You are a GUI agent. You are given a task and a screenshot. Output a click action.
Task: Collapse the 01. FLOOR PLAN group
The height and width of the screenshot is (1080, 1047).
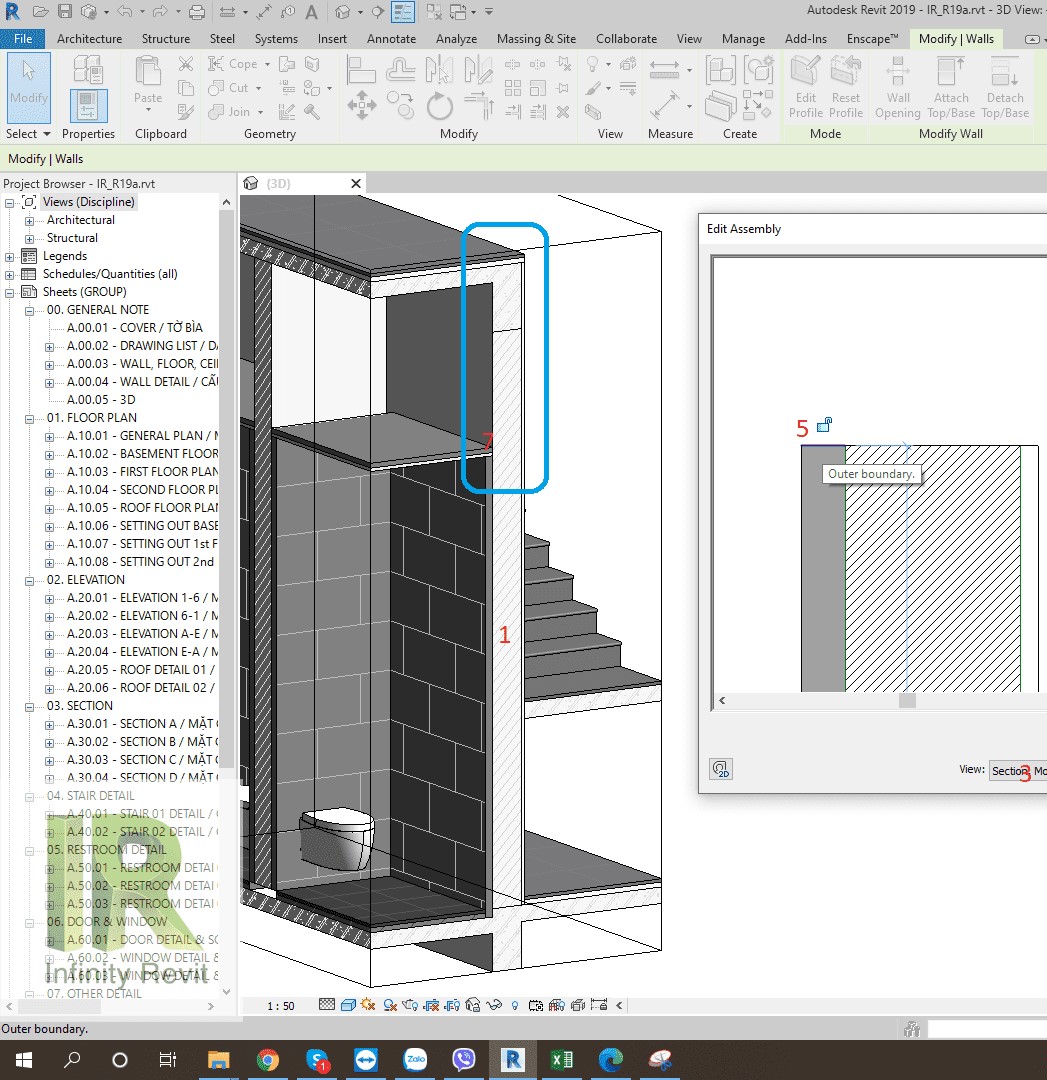(30, 418)
